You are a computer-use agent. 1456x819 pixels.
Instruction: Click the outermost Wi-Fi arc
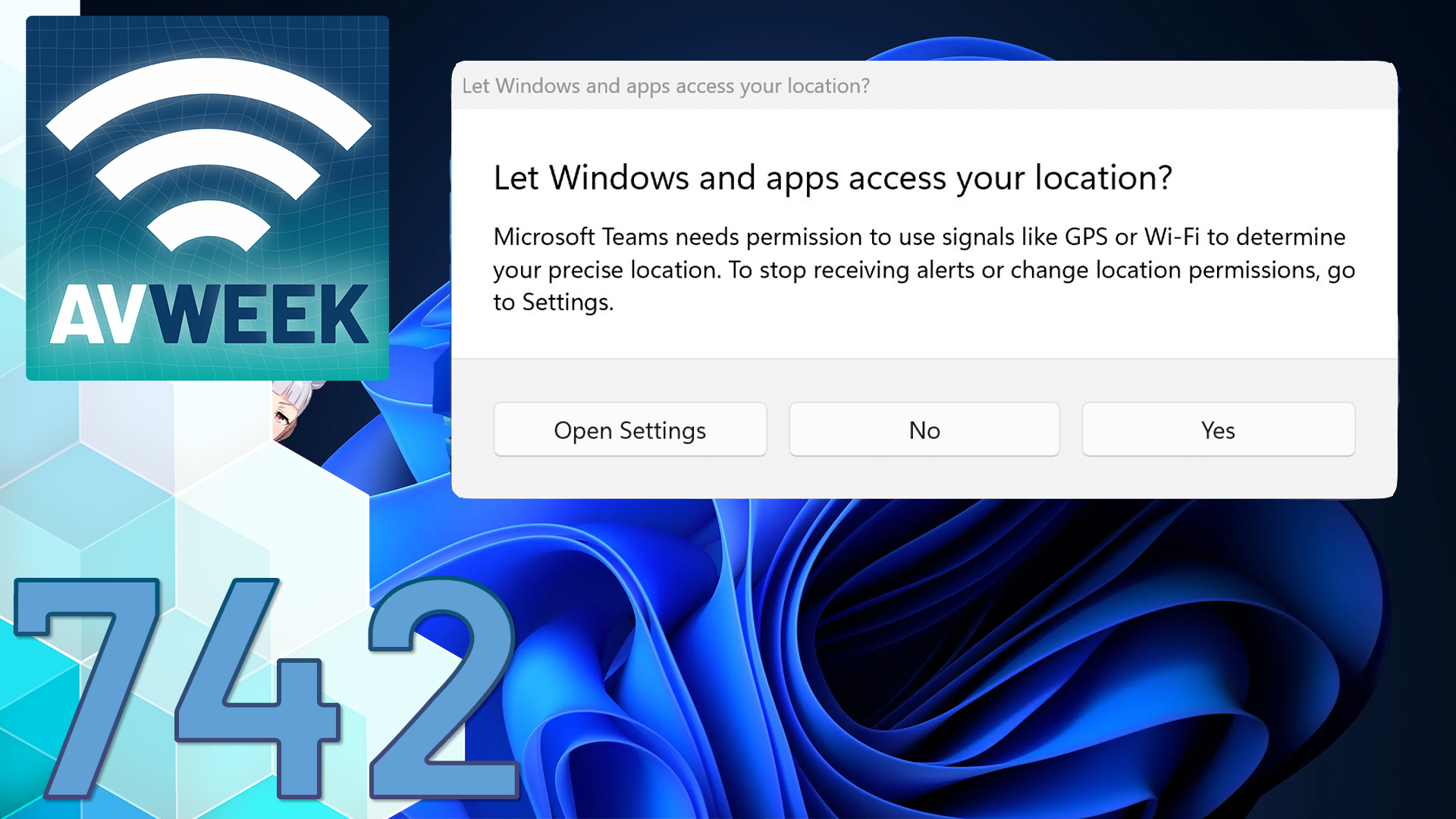[209, 77]
